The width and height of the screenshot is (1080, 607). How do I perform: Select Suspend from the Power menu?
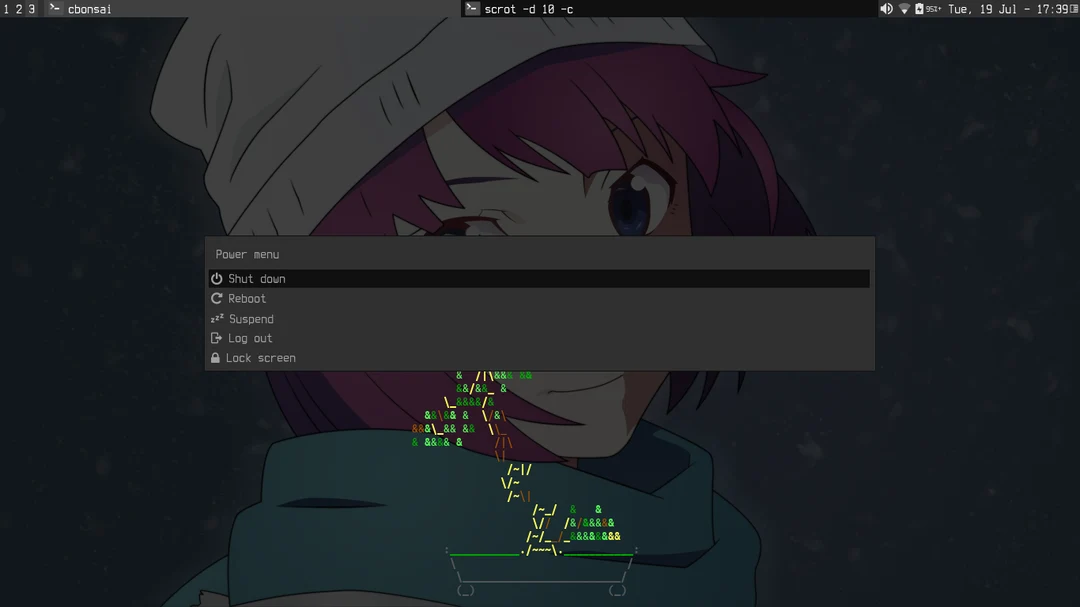click(253, 318)
